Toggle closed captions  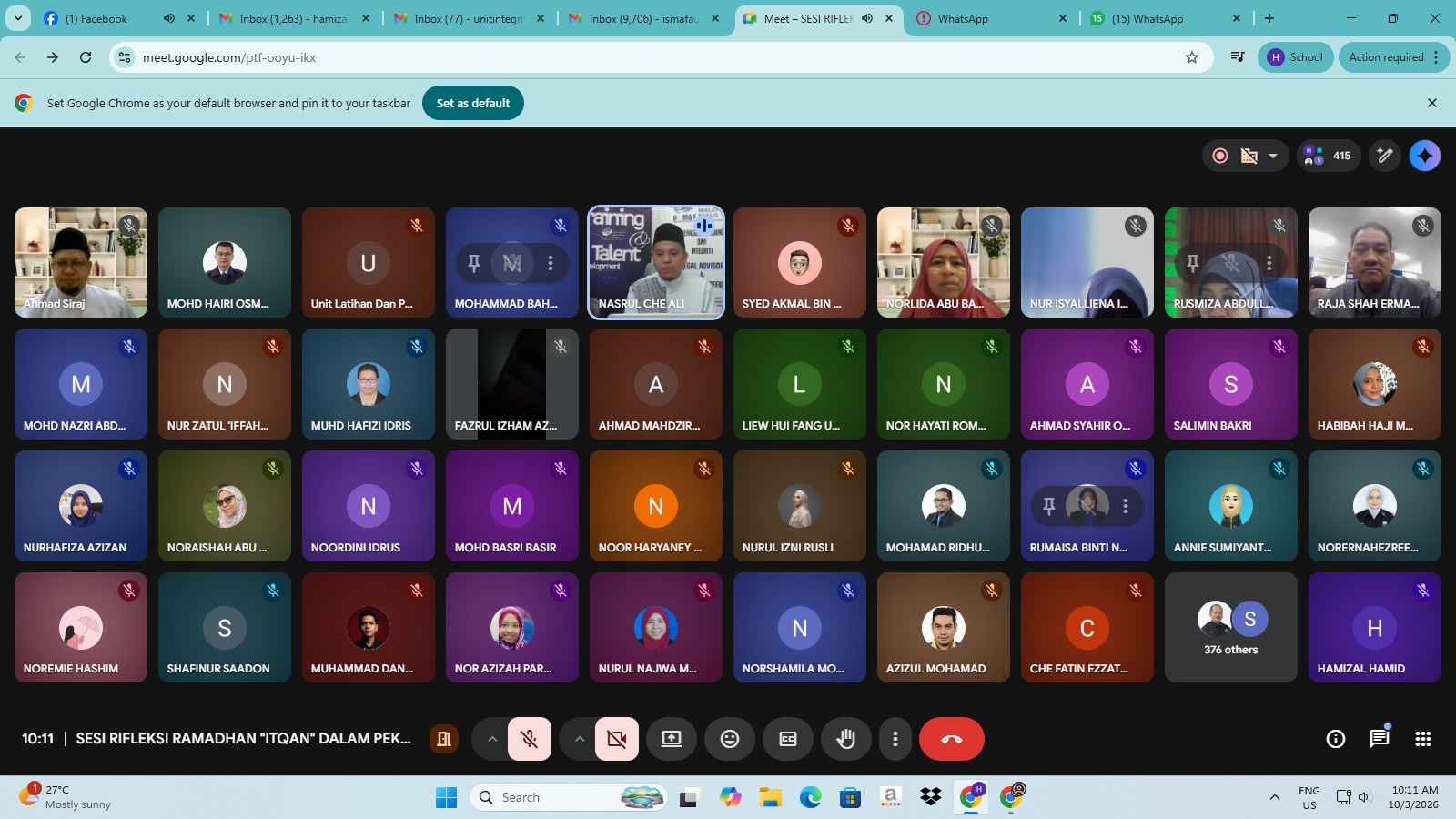(x=788, y=739)
